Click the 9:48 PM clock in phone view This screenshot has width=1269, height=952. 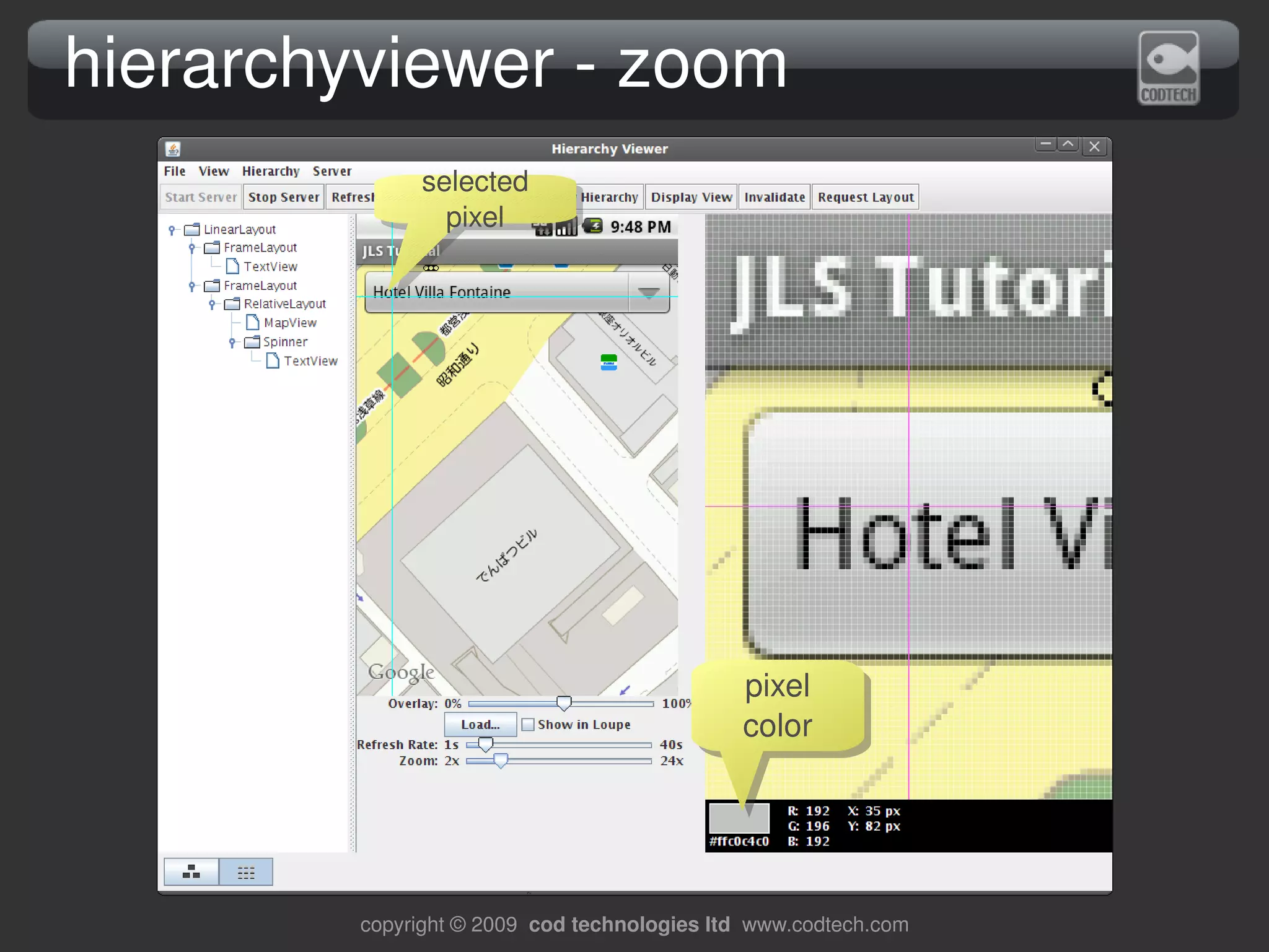coord(641,227)
